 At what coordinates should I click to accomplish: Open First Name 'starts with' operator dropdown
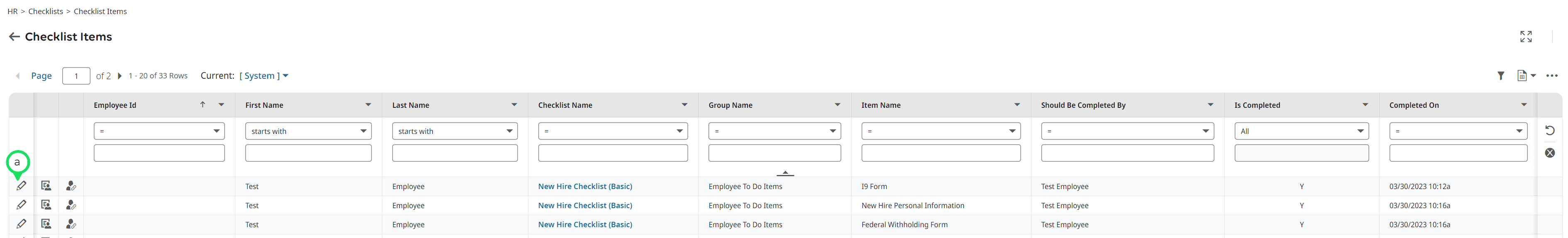[x=308, y=131]
